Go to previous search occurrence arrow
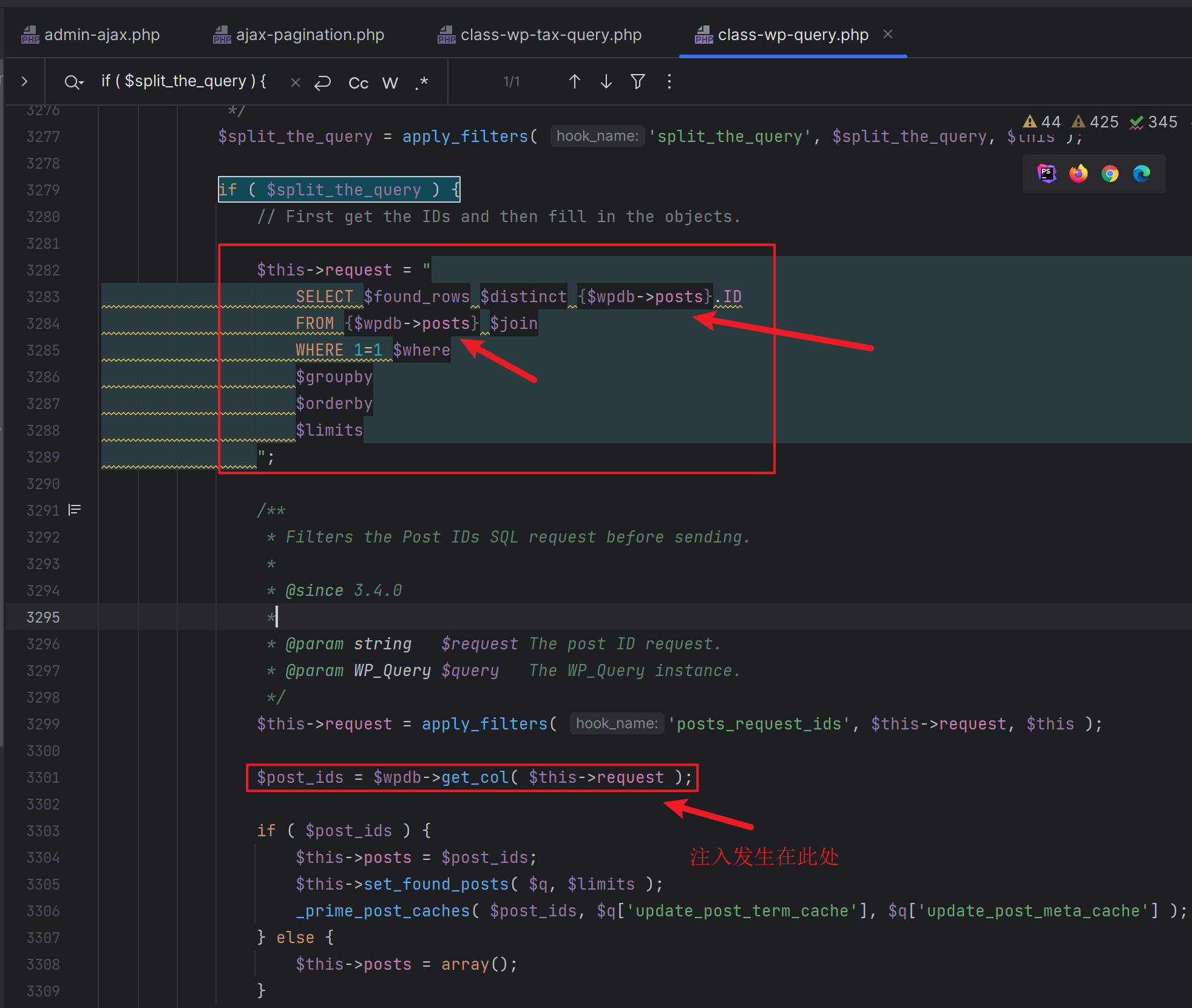This screenshot has height=1008, width=1192. pyautogui.click(x=574, y=82)
